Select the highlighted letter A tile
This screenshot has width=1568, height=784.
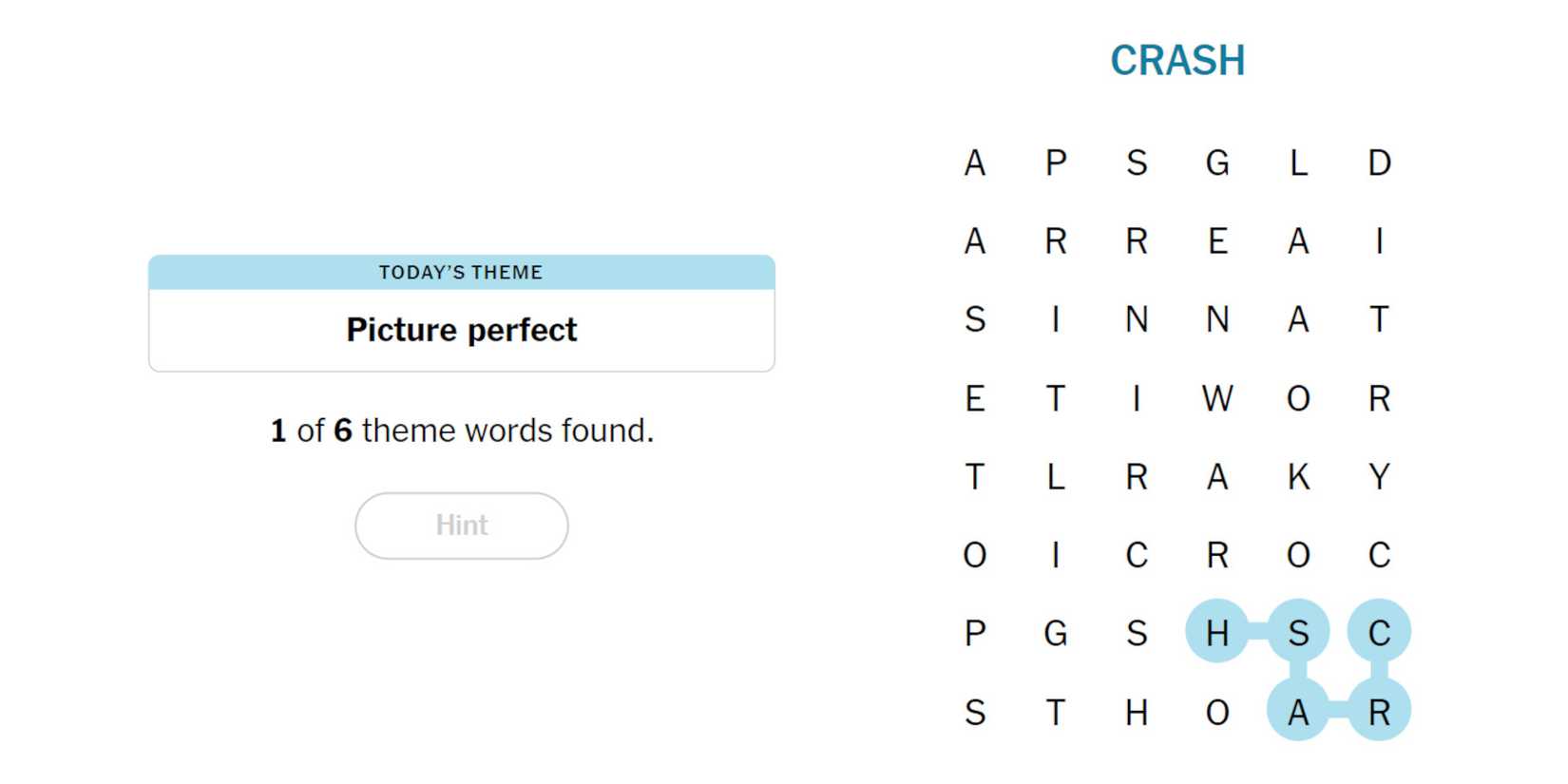tap(1298, 711)
